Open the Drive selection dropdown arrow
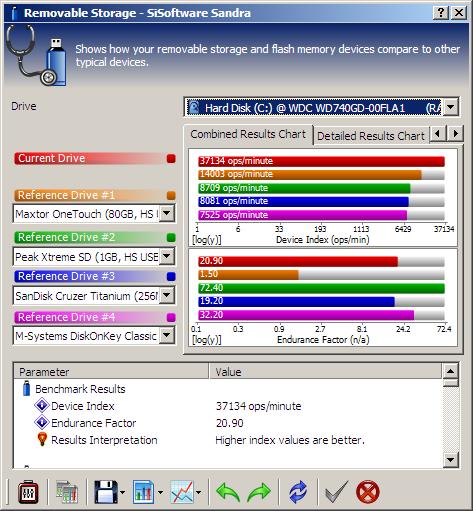 pyautogui.click(x=451, y=107)
